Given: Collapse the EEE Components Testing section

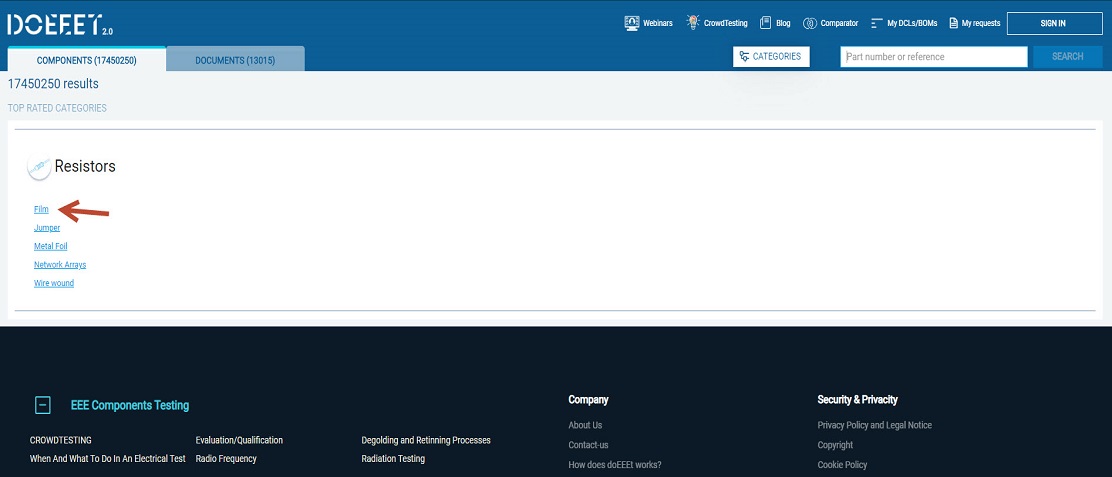Looking at the screenshot, I should coord(43,405).
